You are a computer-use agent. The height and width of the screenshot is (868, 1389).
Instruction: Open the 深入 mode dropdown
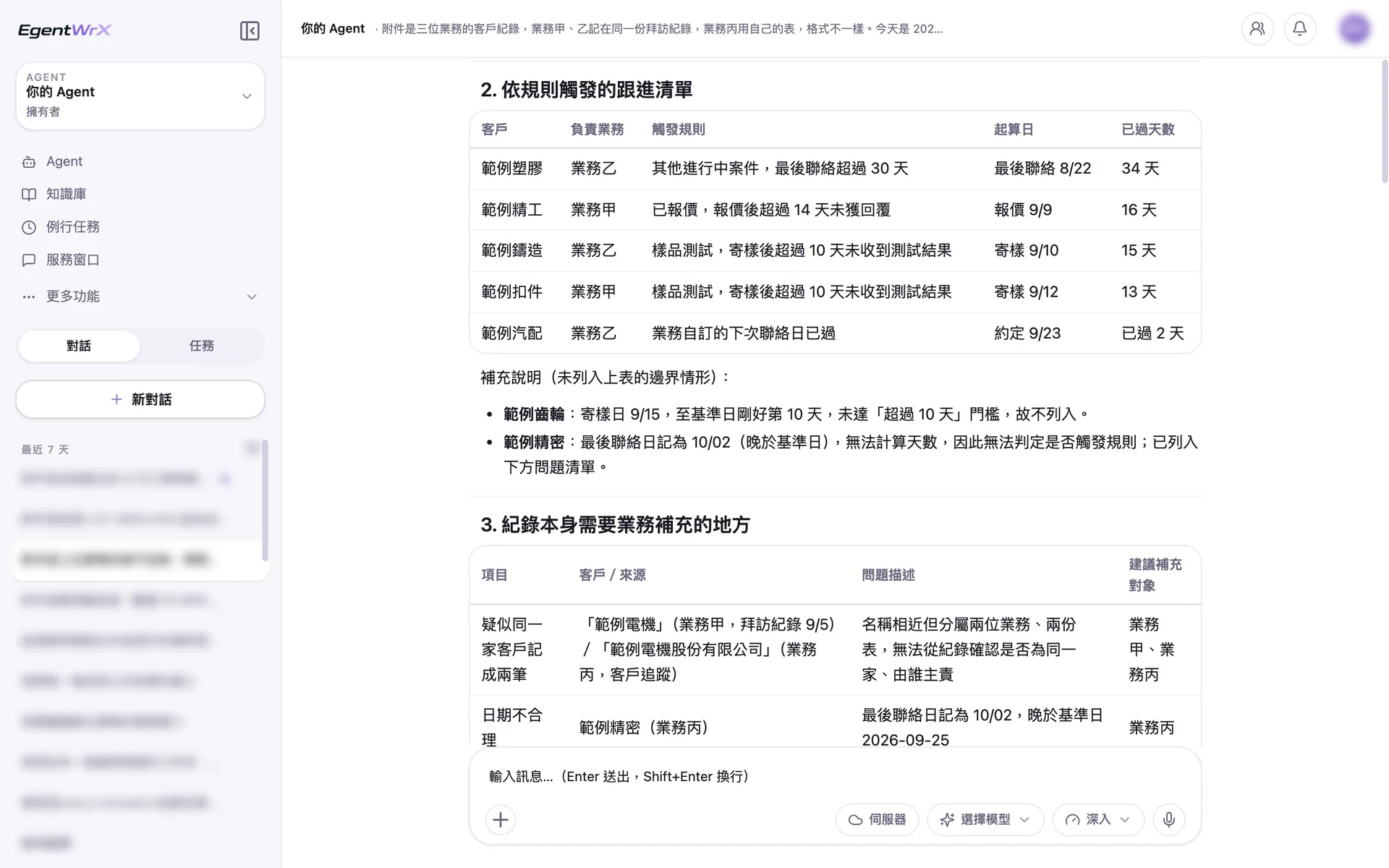(x=1098, y=820)
